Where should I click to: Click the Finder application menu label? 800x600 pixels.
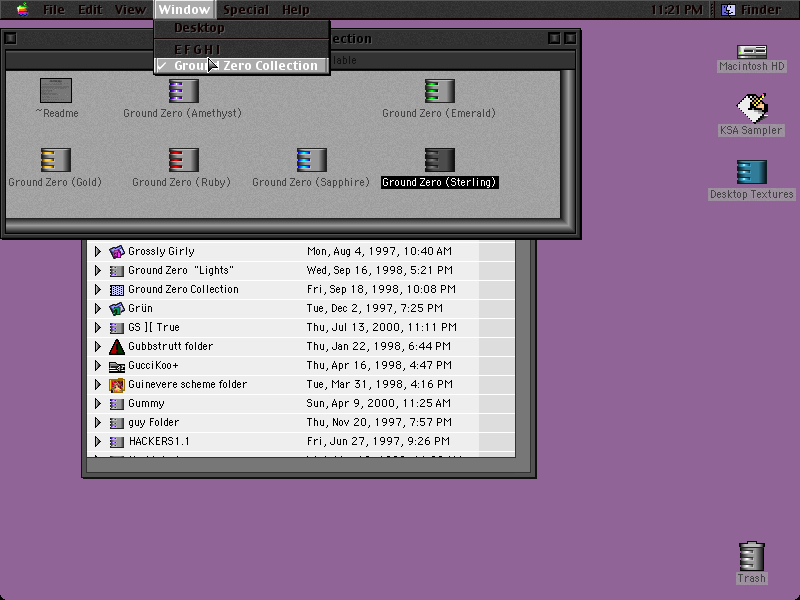click(761, 10)
